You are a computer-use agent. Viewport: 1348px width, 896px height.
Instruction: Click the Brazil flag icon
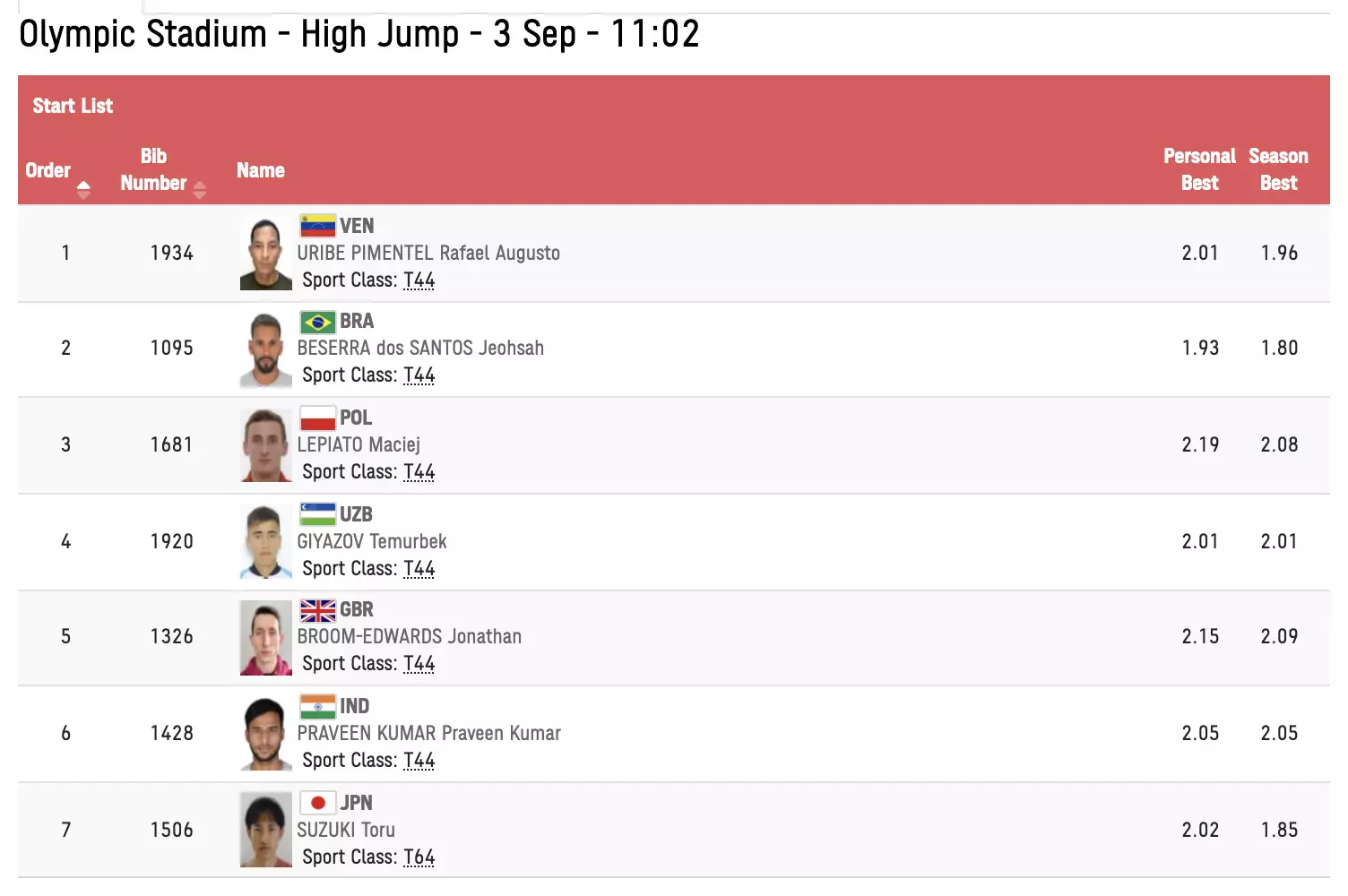click(x=317, y=322)
